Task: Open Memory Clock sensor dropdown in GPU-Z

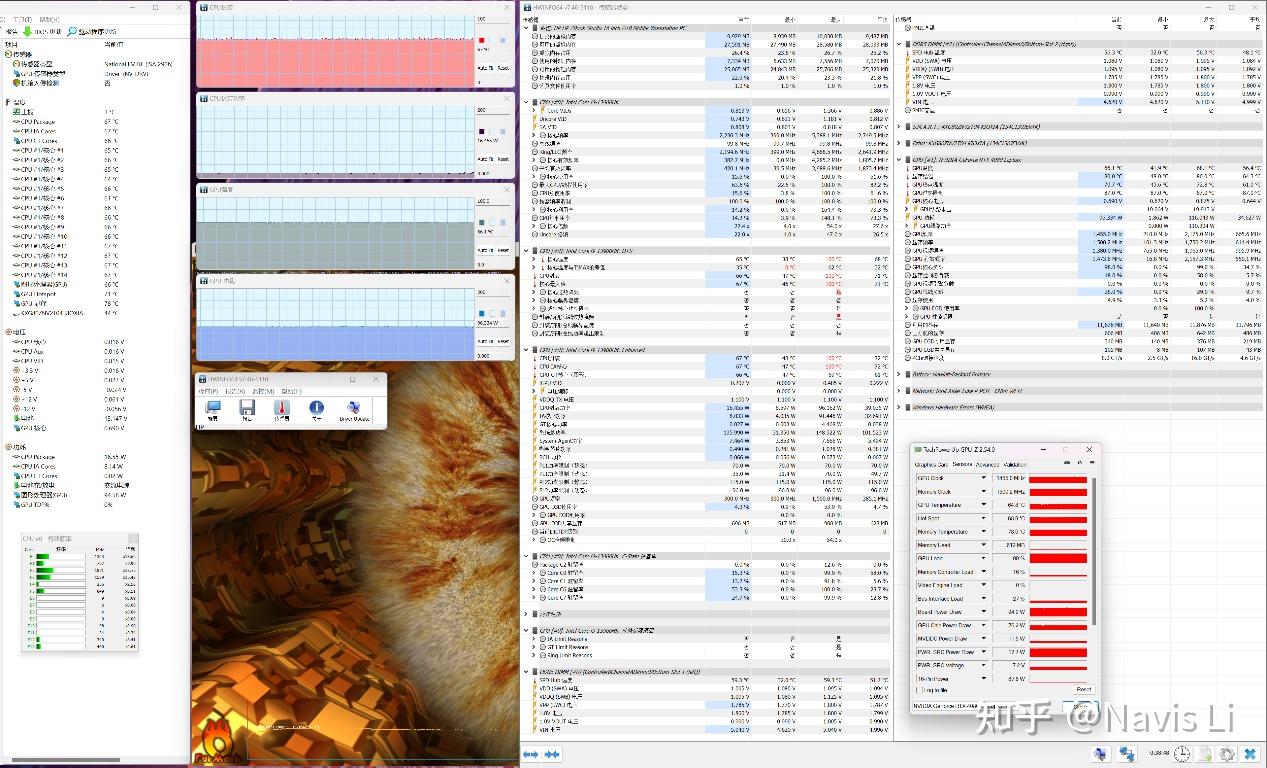Action: tap(983, 492)
